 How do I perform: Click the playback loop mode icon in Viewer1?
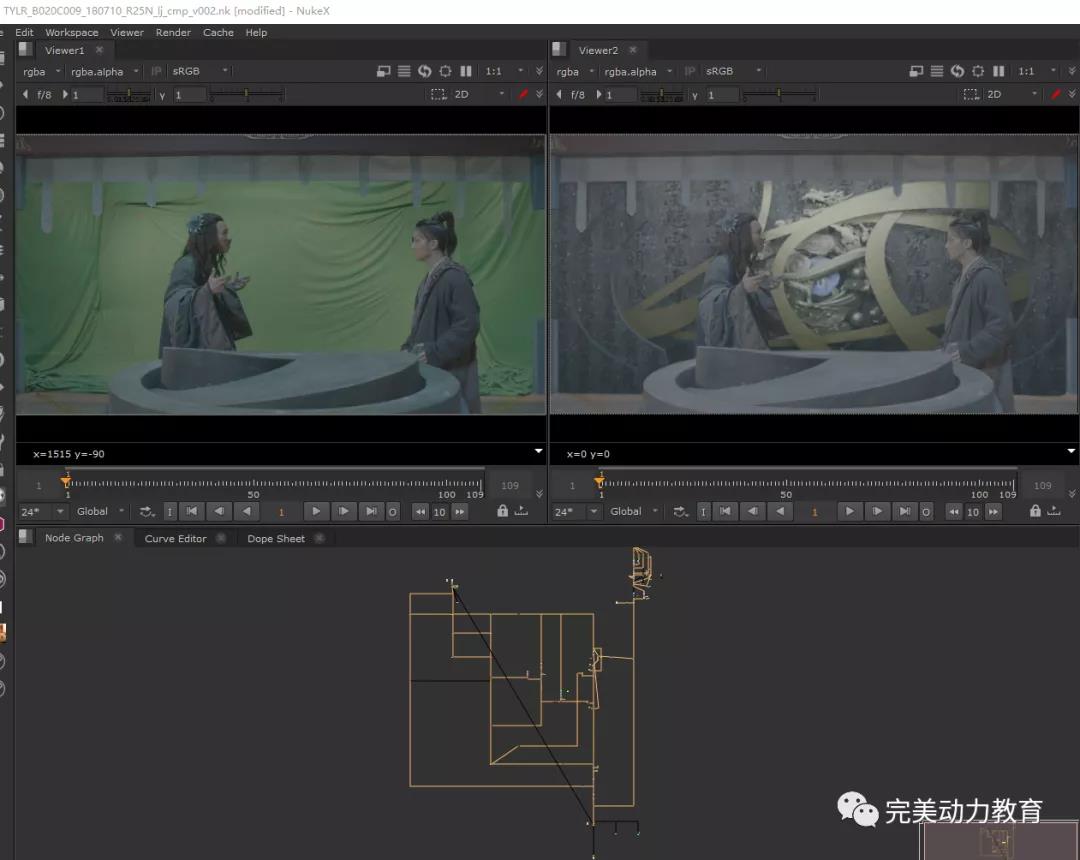148,512
